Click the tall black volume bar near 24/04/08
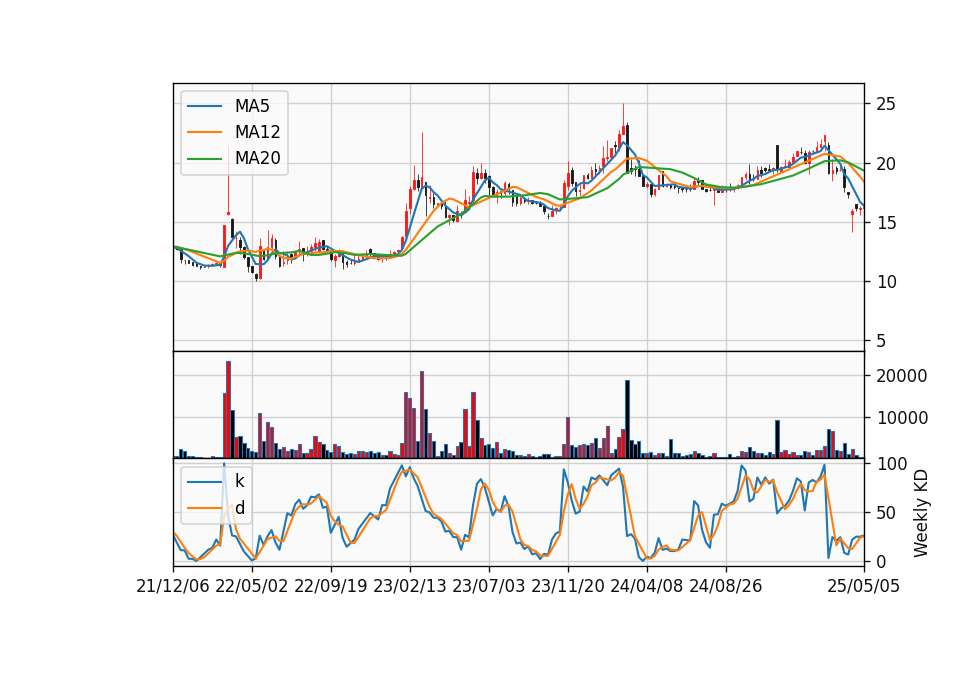The height and width of the screenshot is (690, 960). coord(628,419)
